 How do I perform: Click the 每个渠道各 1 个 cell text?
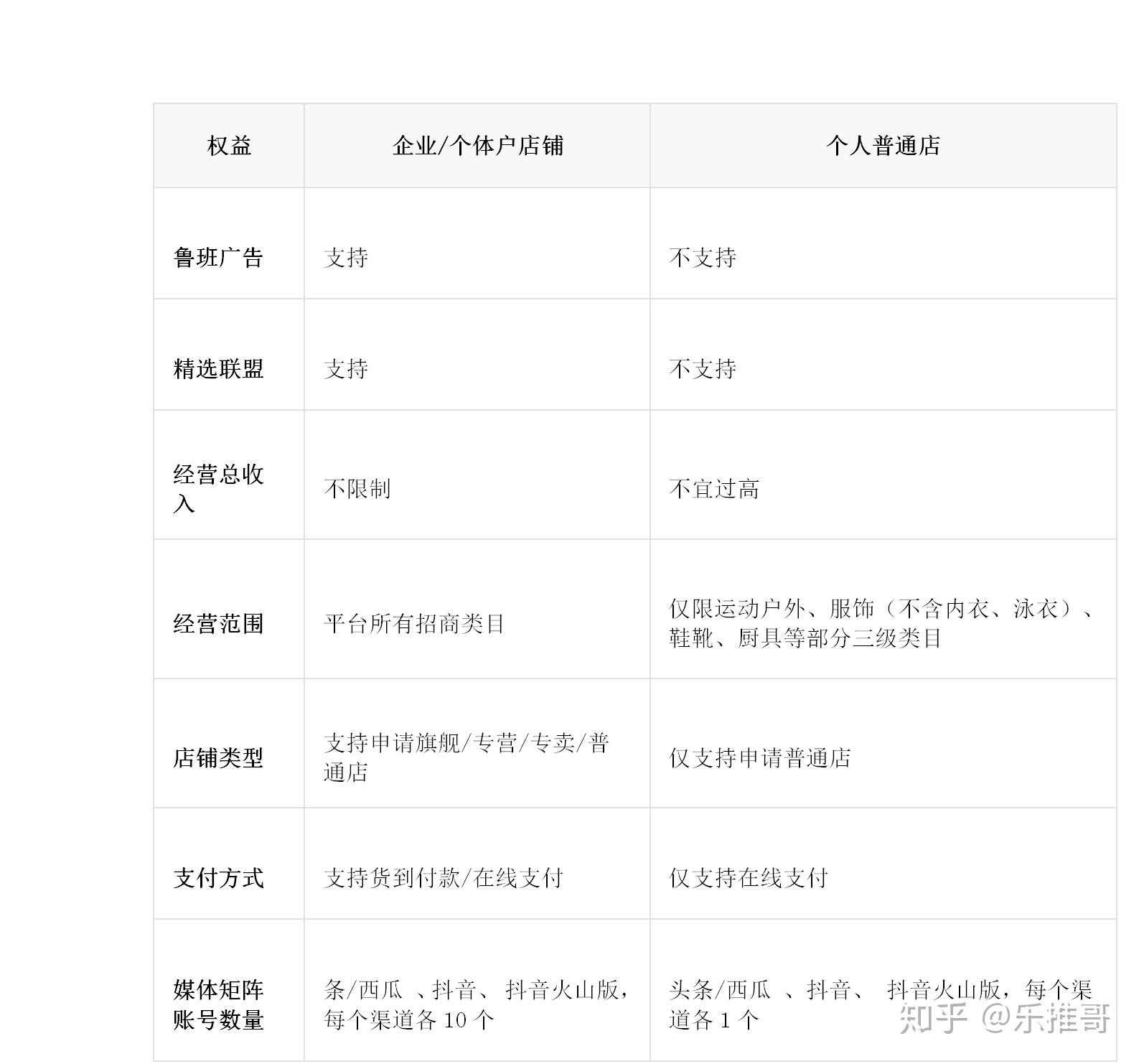tap(881, 1004)
